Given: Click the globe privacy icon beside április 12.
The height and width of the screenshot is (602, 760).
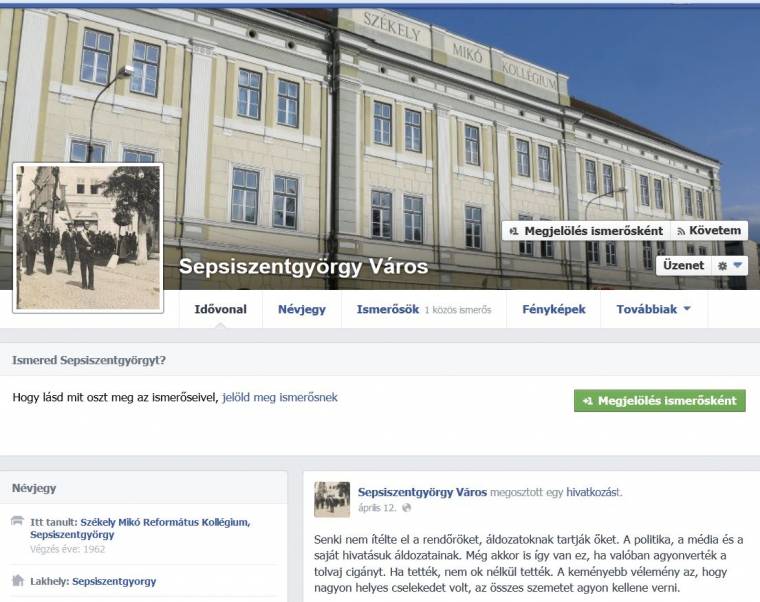Looking at the screenshot, I should coord(407,507).
